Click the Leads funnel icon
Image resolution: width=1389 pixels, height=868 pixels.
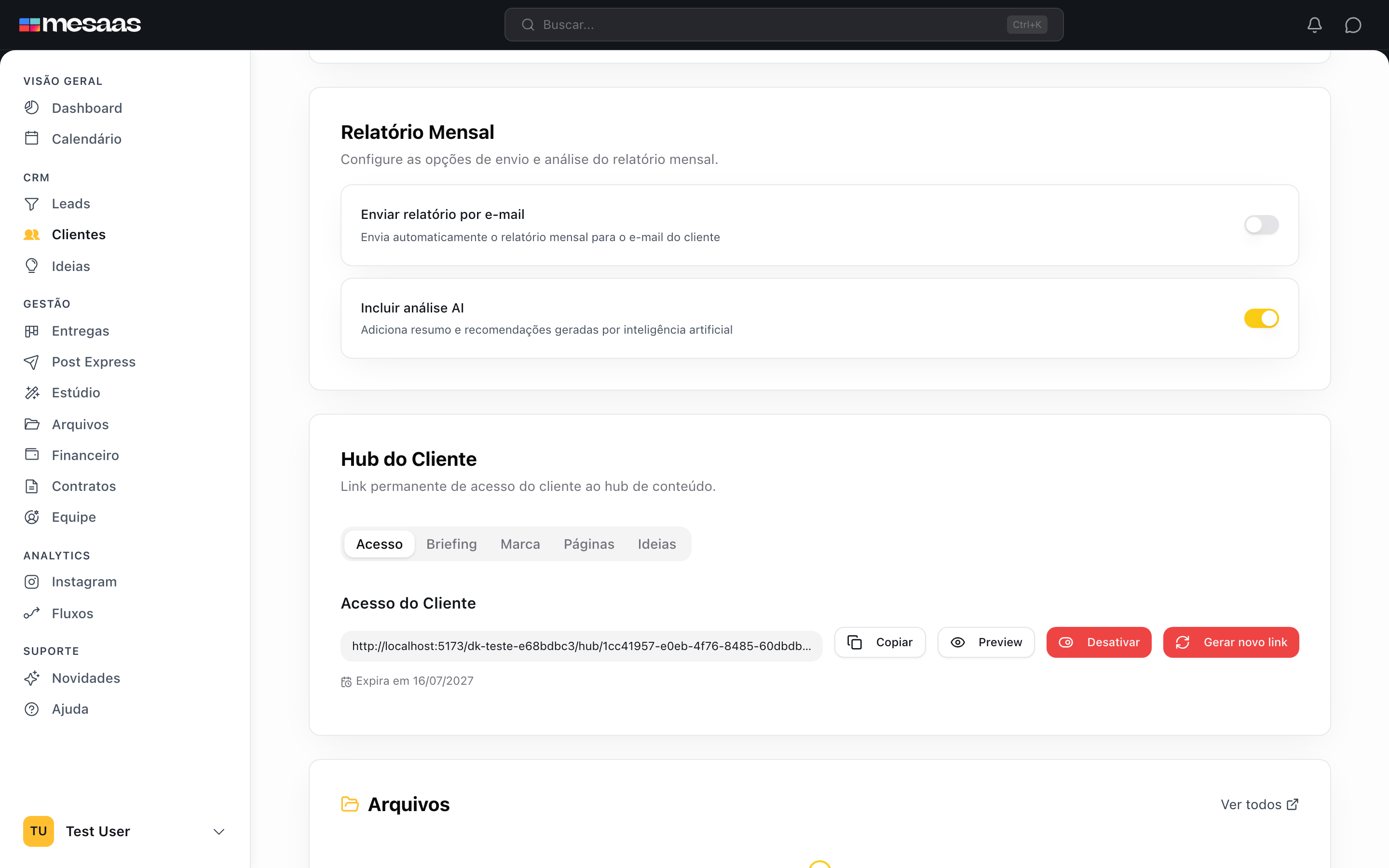tap(31, 204)
